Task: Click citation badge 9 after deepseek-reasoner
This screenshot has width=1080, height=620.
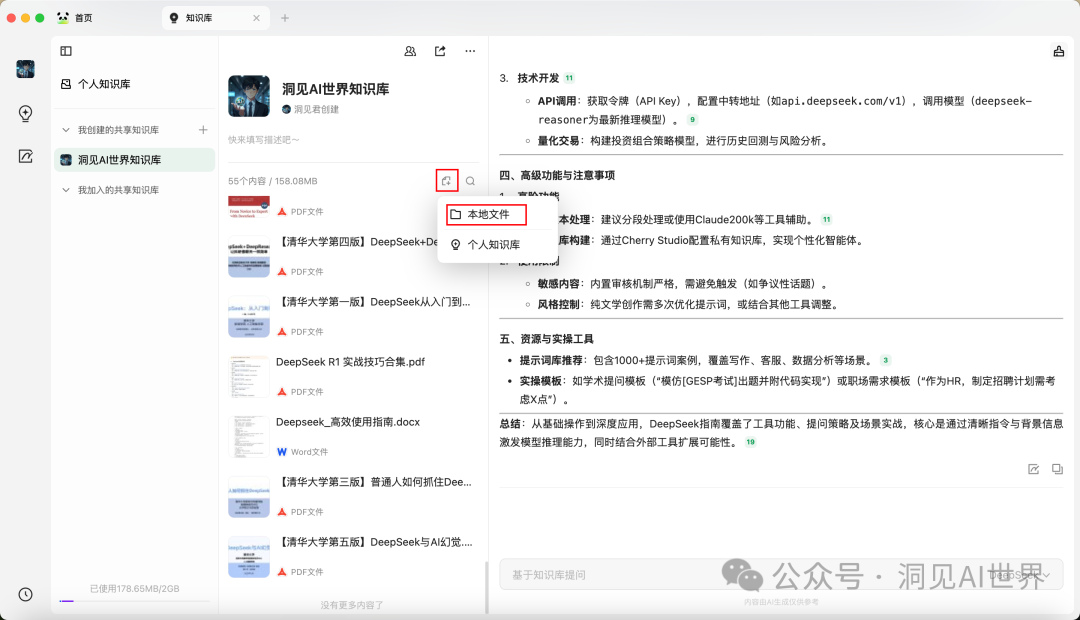Action: pos(692,120)
